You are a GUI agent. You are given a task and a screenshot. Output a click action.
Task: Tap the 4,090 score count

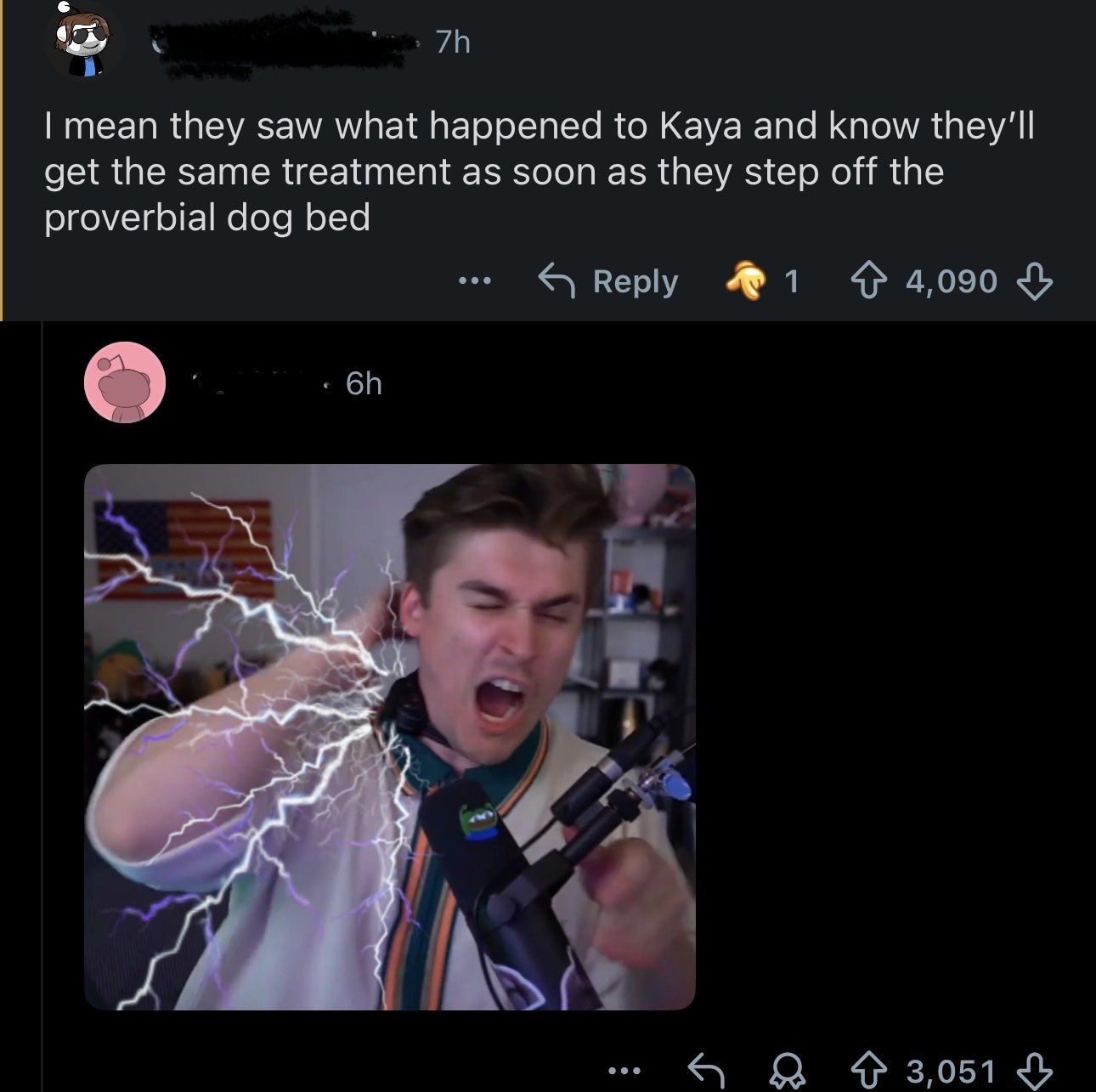[952, 281]
